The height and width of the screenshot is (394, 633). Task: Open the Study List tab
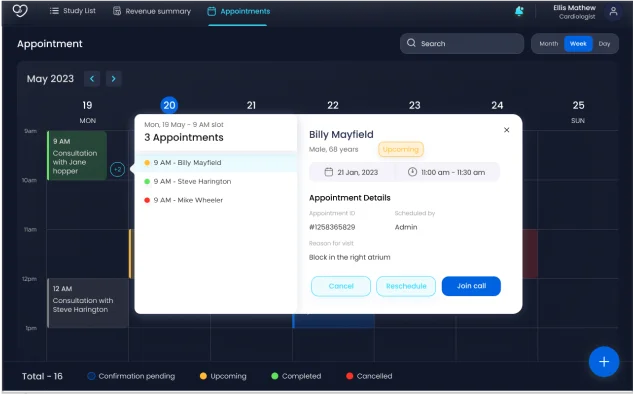[73, 11]
